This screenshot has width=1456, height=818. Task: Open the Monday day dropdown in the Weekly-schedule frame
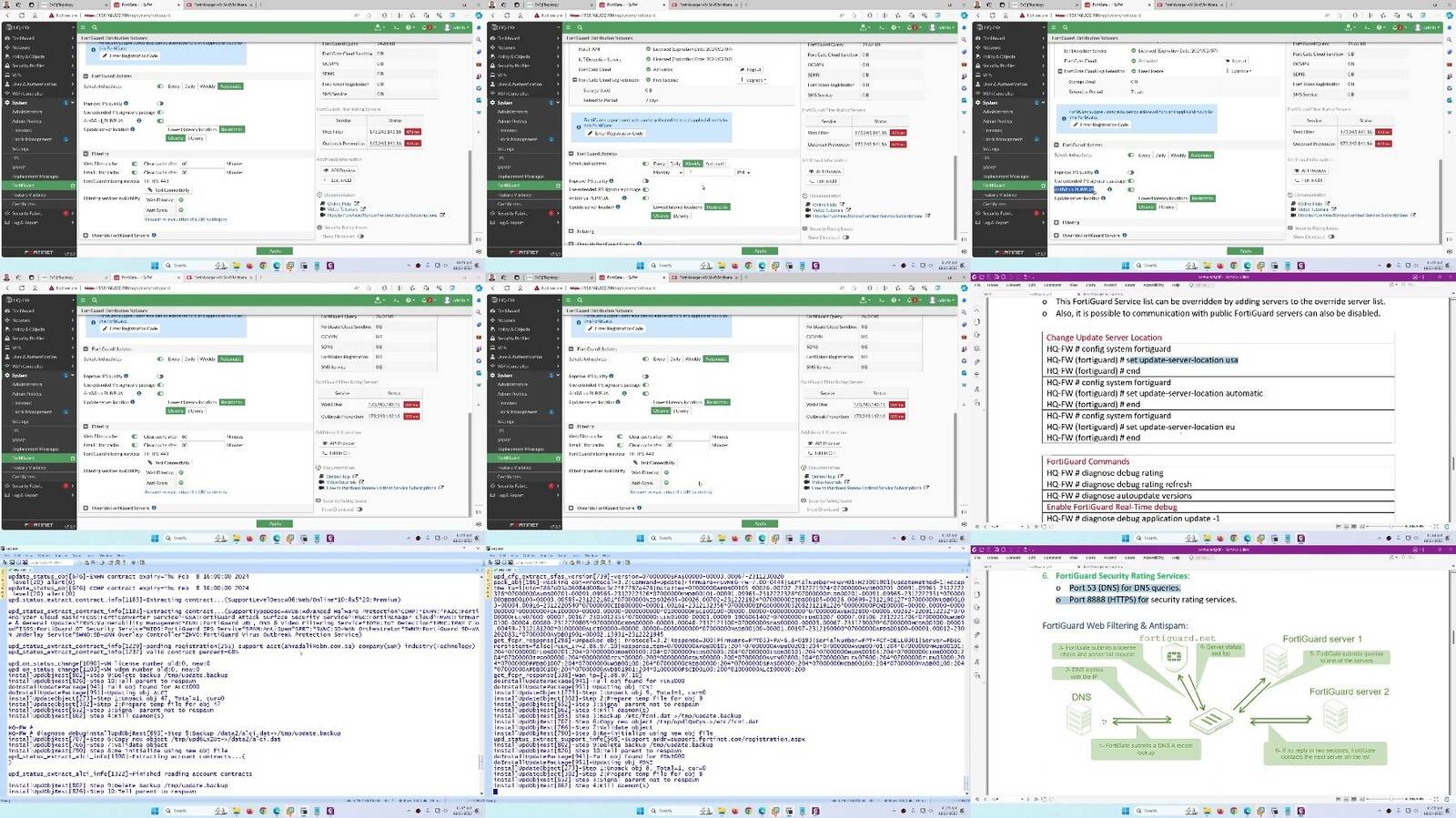(x=668, y=172)
